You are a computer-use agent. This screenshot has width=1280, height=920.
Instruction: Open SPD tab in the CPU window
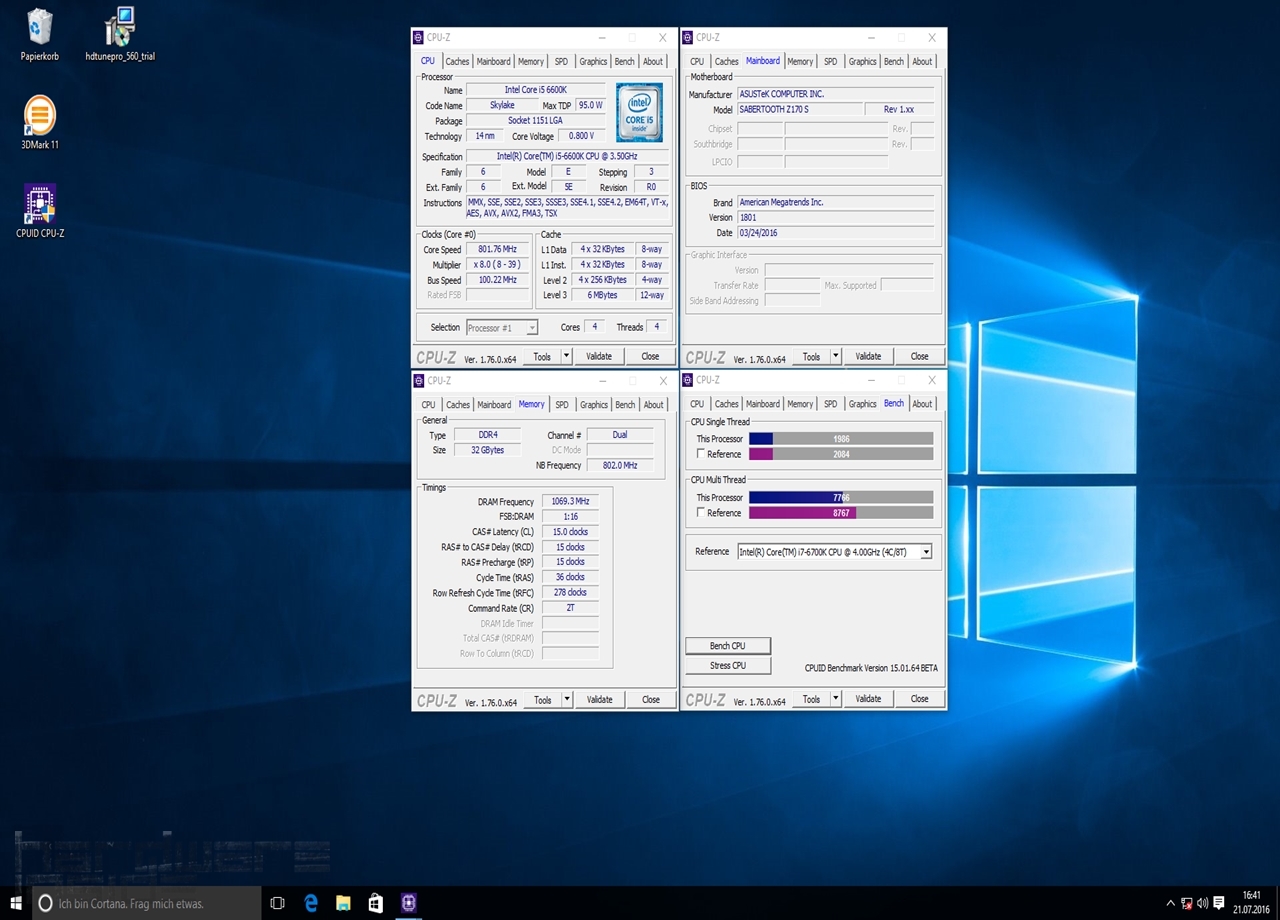coord(561,61)
